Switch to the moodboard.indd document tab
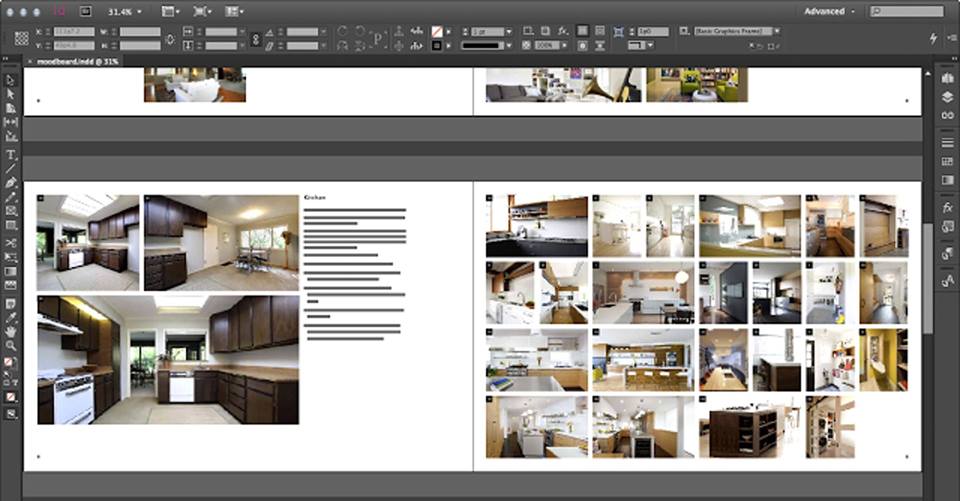Screen dimensions: 960x501 (78, 61)
